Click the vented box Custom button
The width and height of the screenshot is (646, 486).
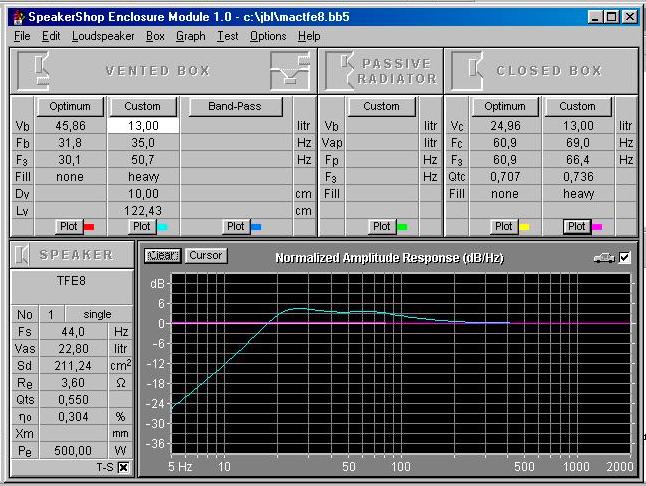point(143,106)
